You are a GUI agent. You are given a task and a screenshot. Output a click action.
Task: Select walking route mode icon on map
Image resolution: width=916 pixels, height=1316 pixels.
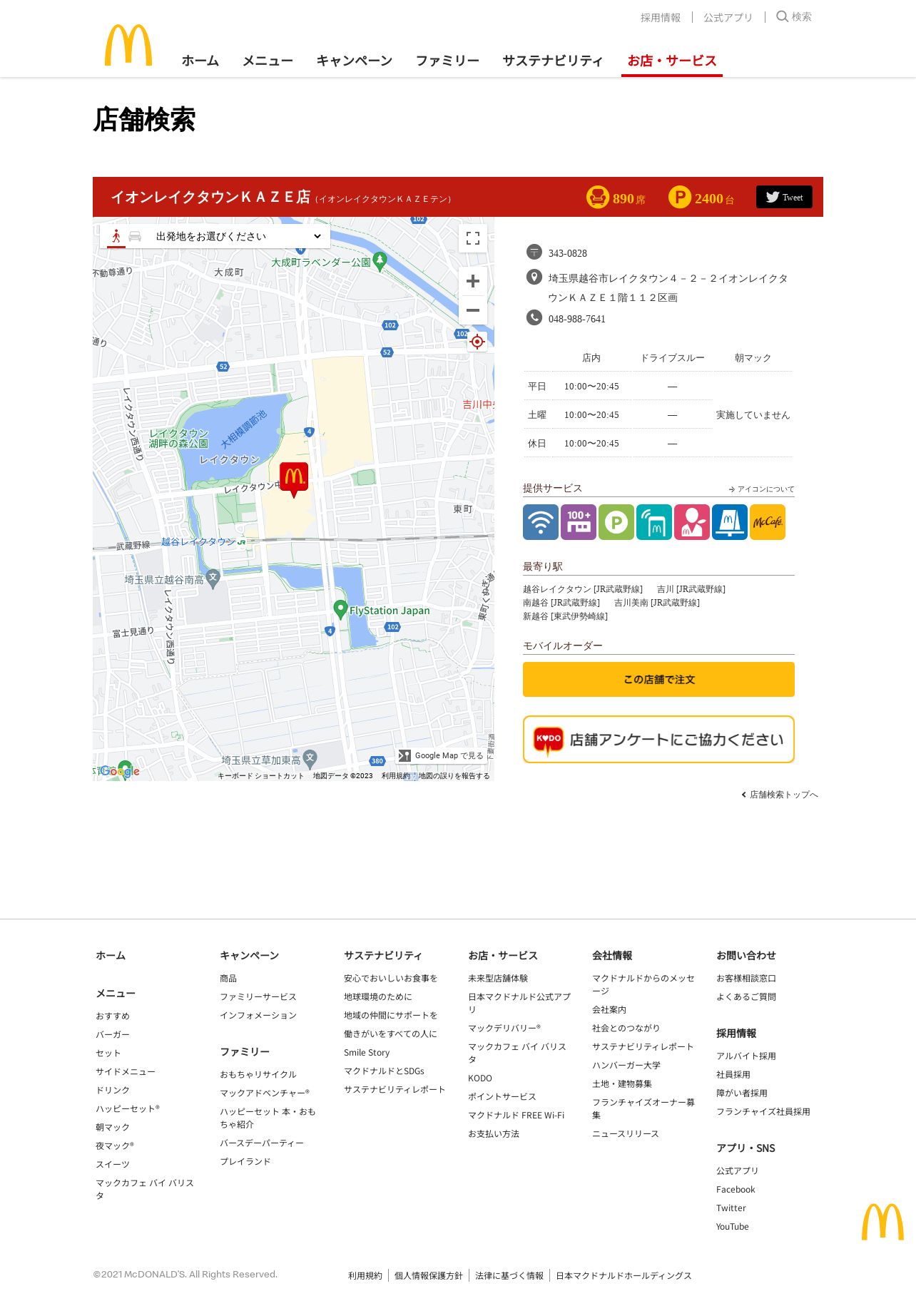coord(116,236)
